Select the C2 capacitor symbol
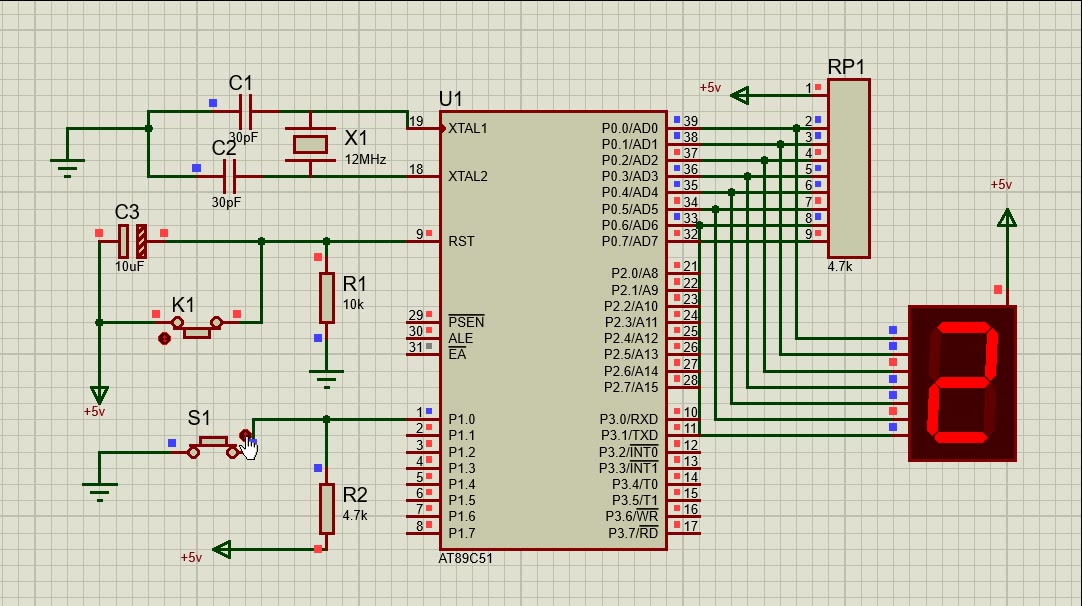Screen dimensions: 1082x606 coord(229,177)
